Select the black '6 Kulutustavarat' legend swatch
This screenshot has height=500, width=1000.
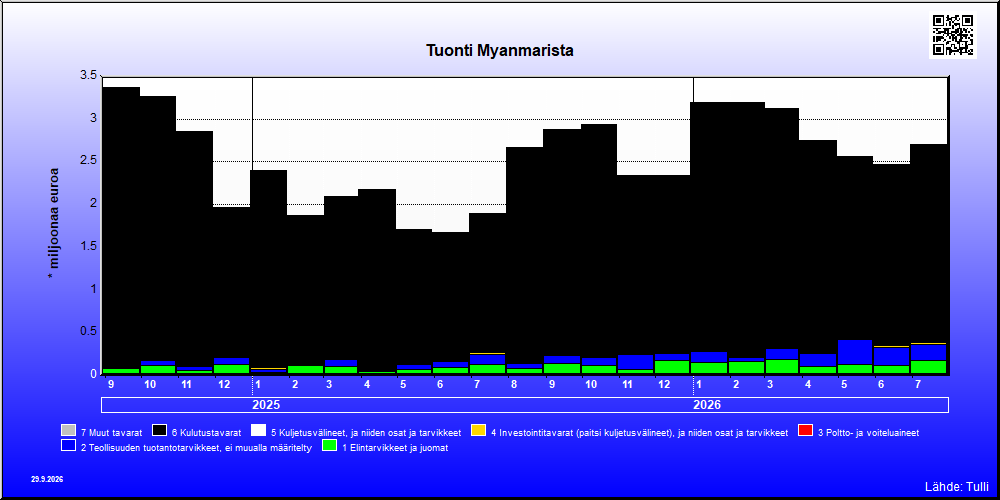coord(159,432)
